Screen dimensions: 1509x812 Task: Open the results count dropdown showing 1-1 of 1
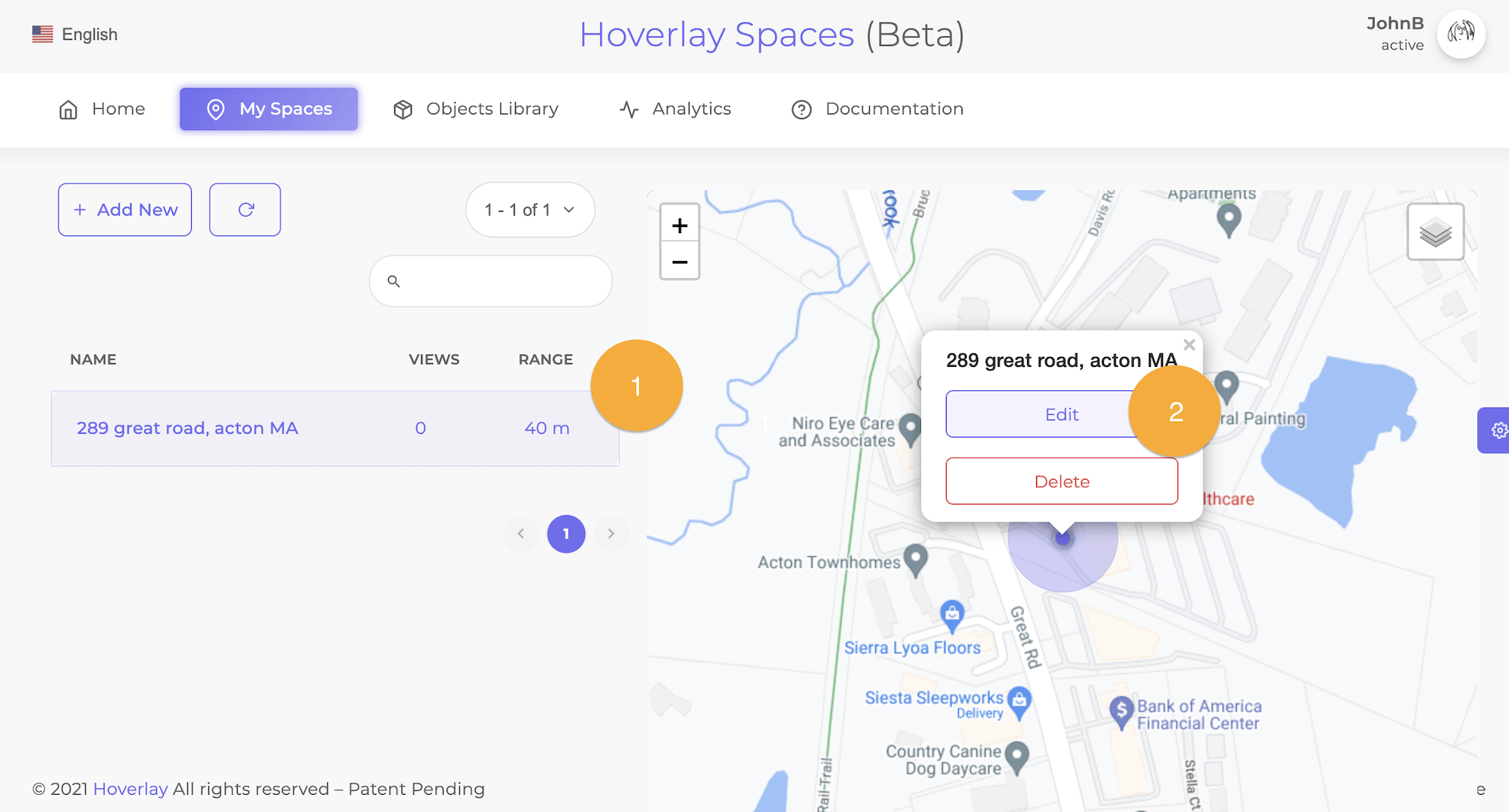[x=529, y=210]
